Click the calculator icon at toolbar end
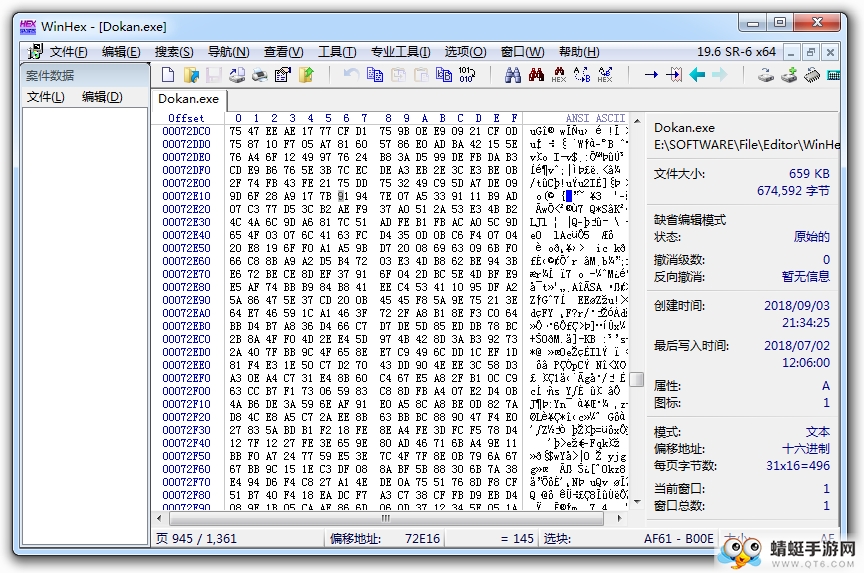This screenshot has height=573, width=864. pos(833,74)
